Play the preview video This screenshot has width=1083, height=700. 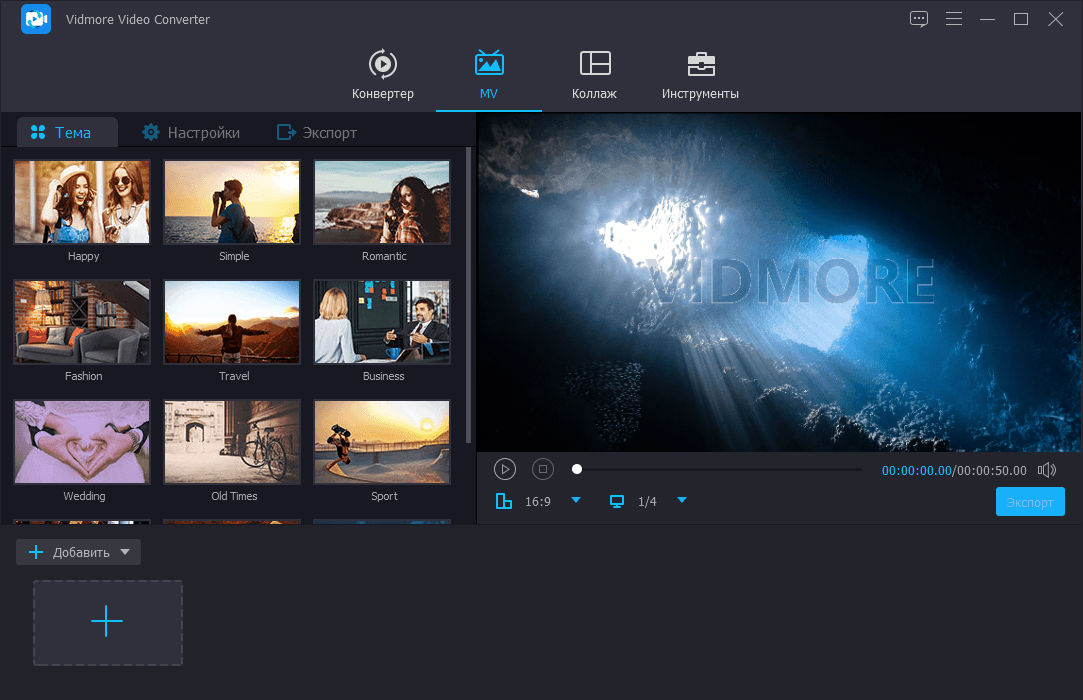505,469
